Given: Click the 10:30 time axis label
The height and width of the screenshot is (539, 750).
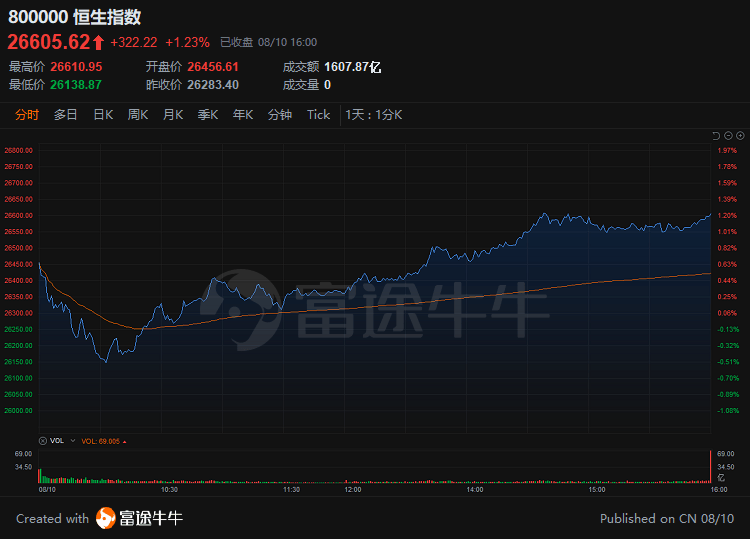Looking at the screenshot, I should tap(169, 490).
